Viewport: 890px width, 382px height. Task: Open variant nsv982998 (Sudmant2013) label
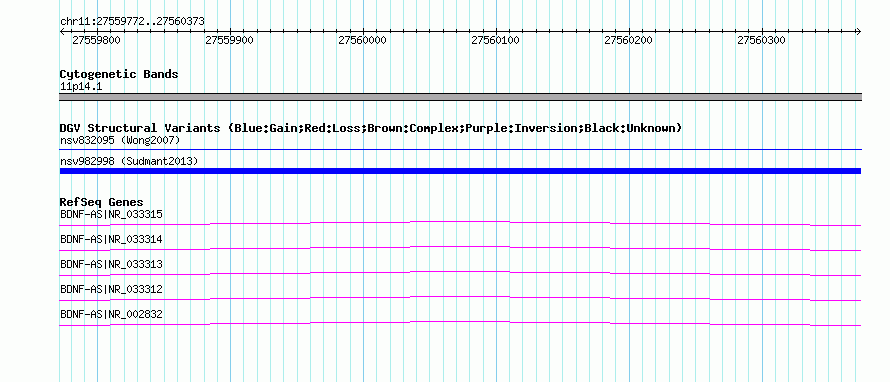click(129, 162)
